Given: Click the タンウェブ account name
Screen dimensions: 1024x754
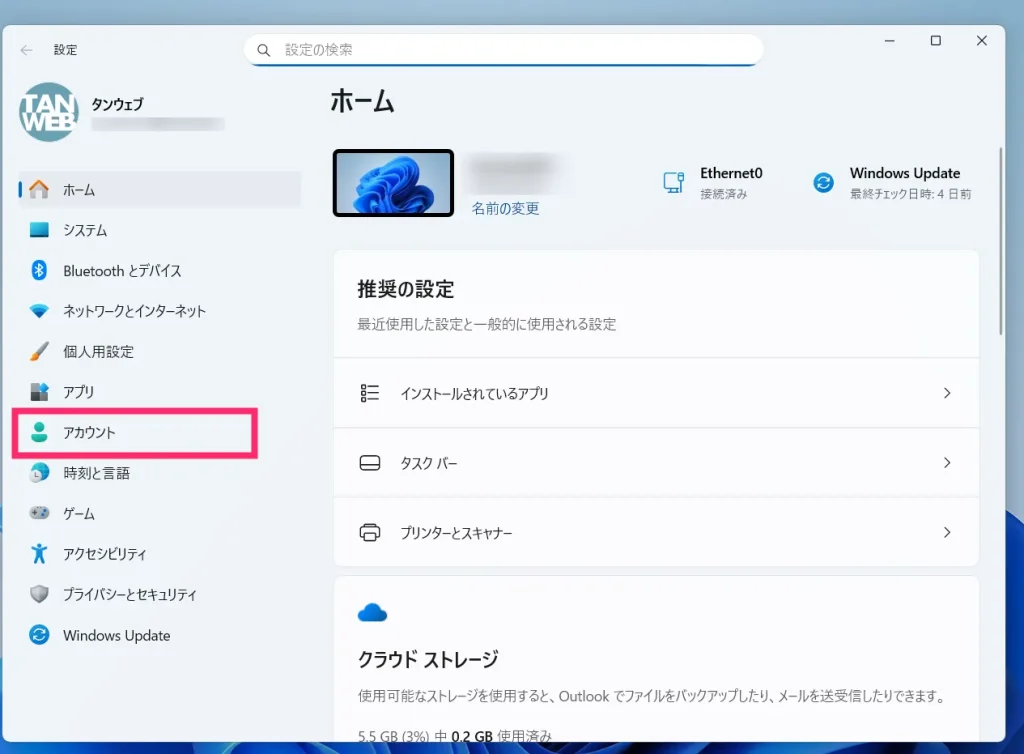Looking at the screenshot, I should [x=118, y=104].
